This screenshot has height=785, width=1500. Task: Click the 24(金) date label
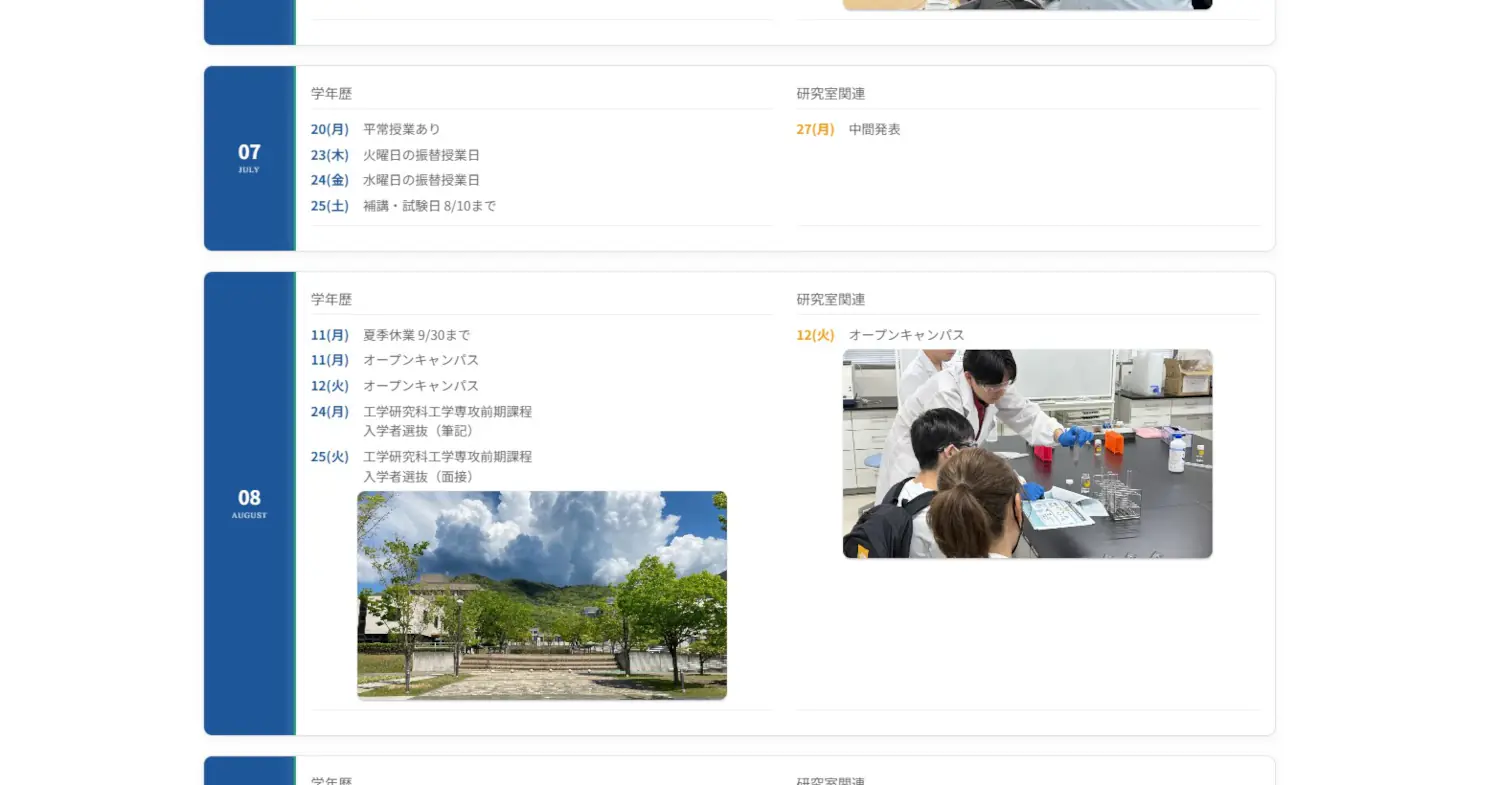coord(330,180)
